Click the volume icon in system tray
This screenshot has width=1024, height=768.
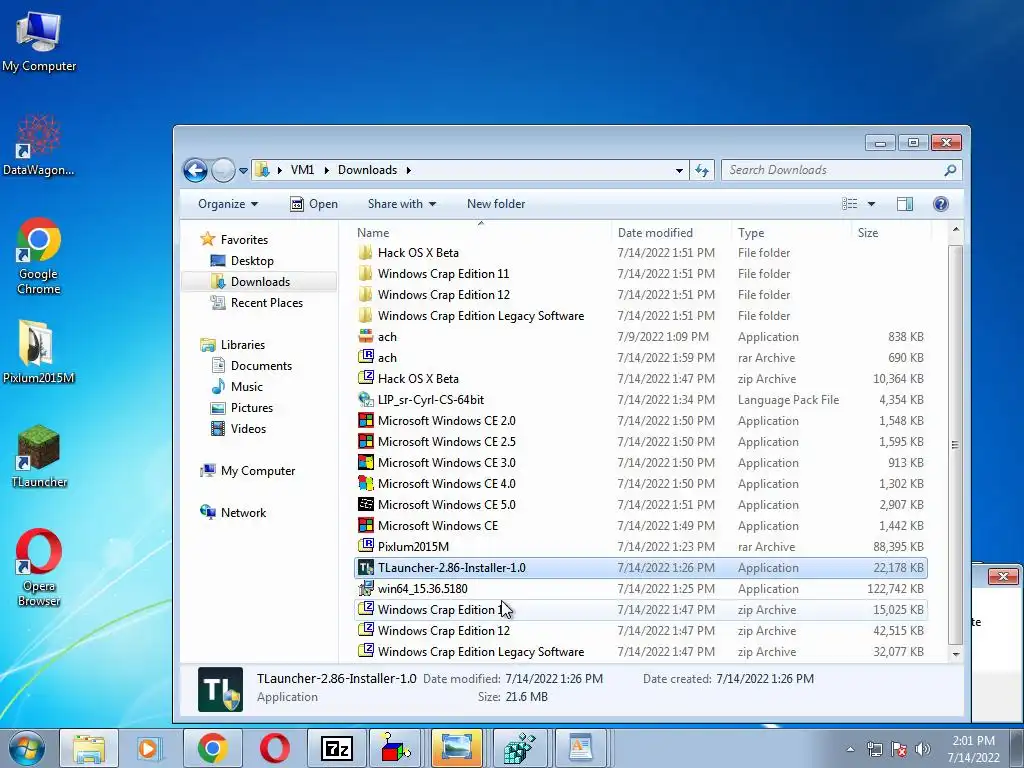(x=923, y=749)
